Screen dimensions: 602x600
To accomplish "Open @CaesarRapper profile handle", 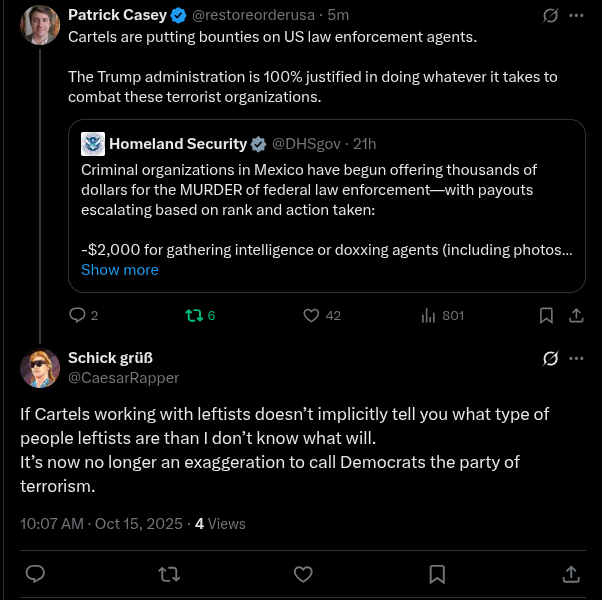I will click(x=123, y=377).
